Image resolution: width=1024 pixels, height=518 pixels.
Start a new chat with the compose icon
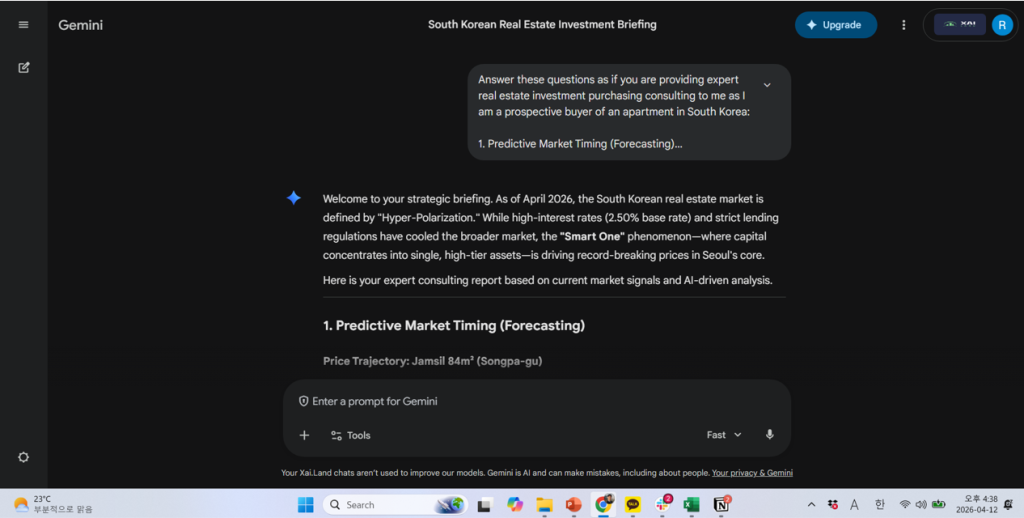[x=23, y=68]
